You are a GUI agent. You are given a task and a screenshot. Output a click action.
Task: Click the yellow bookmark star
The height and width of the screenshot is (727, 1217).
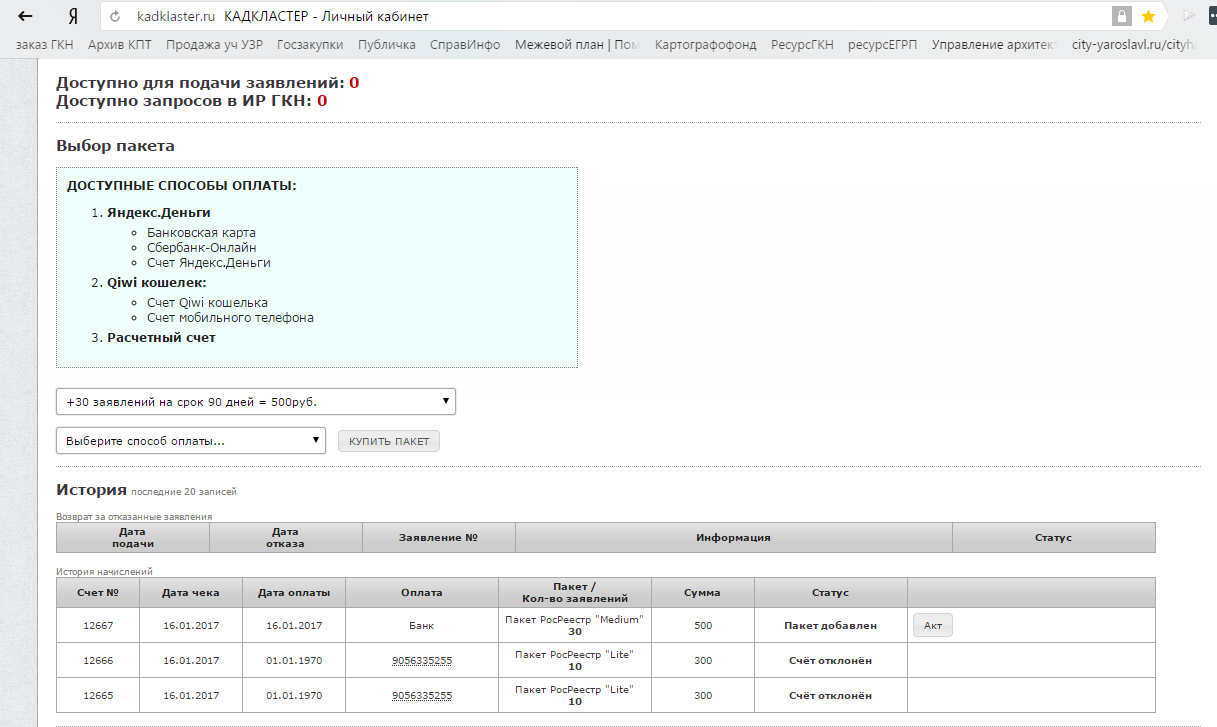tap(1148, 17)
